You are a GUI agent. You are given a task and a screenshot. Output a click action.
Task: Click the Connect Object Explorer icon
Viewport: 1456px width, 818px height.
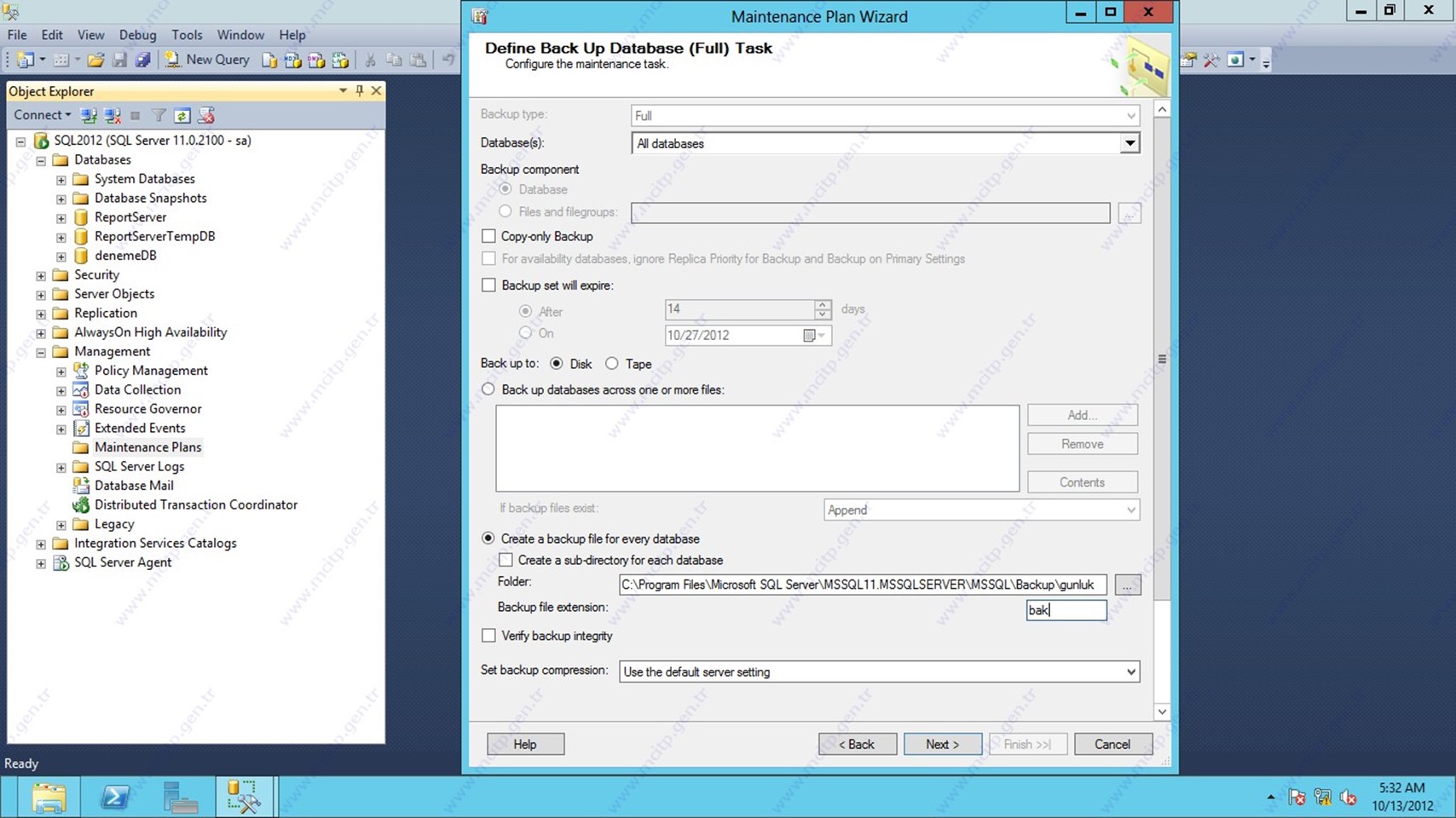(x=88, y=115)
